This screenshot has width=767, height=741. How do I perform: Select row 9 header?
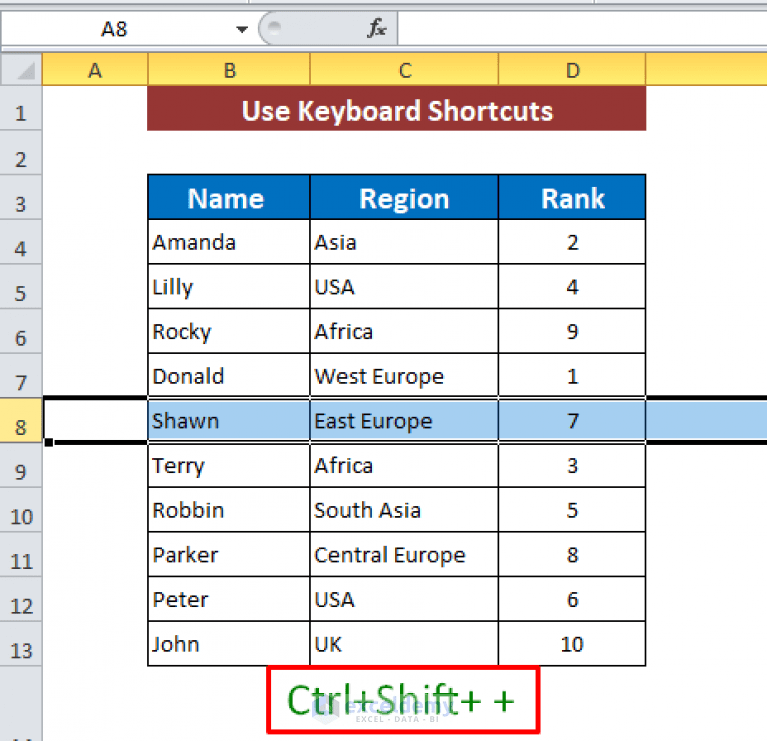coord(21,465)
